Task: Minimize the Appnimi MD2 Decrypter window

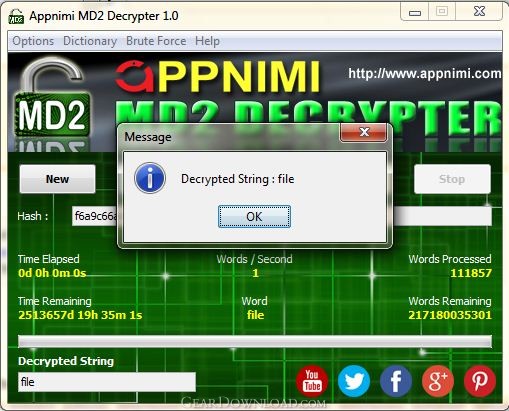Action: click(415, 13)
